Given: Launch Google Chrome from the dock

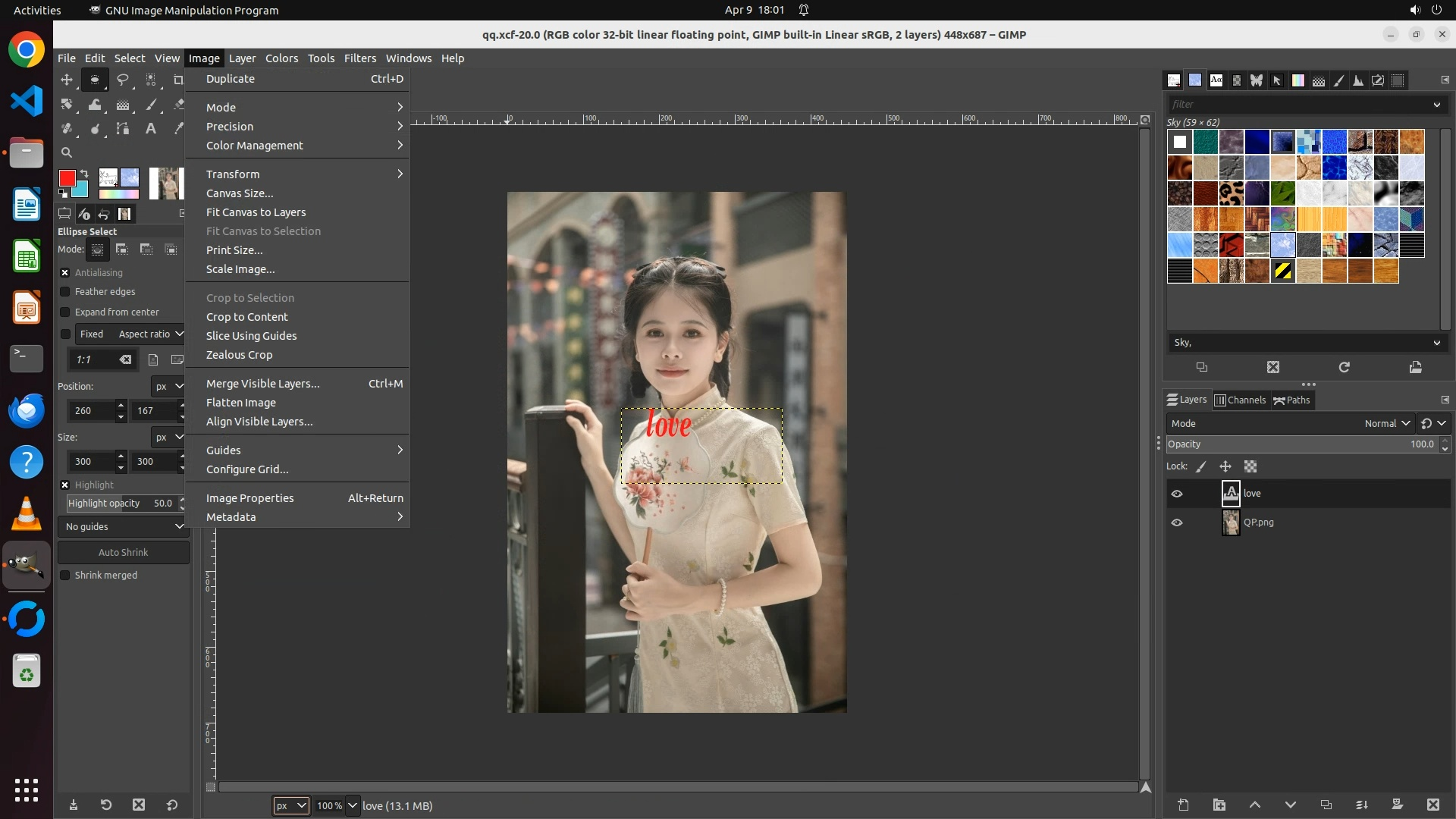Looking at the screenshot, I should click(x=27, y=50).
